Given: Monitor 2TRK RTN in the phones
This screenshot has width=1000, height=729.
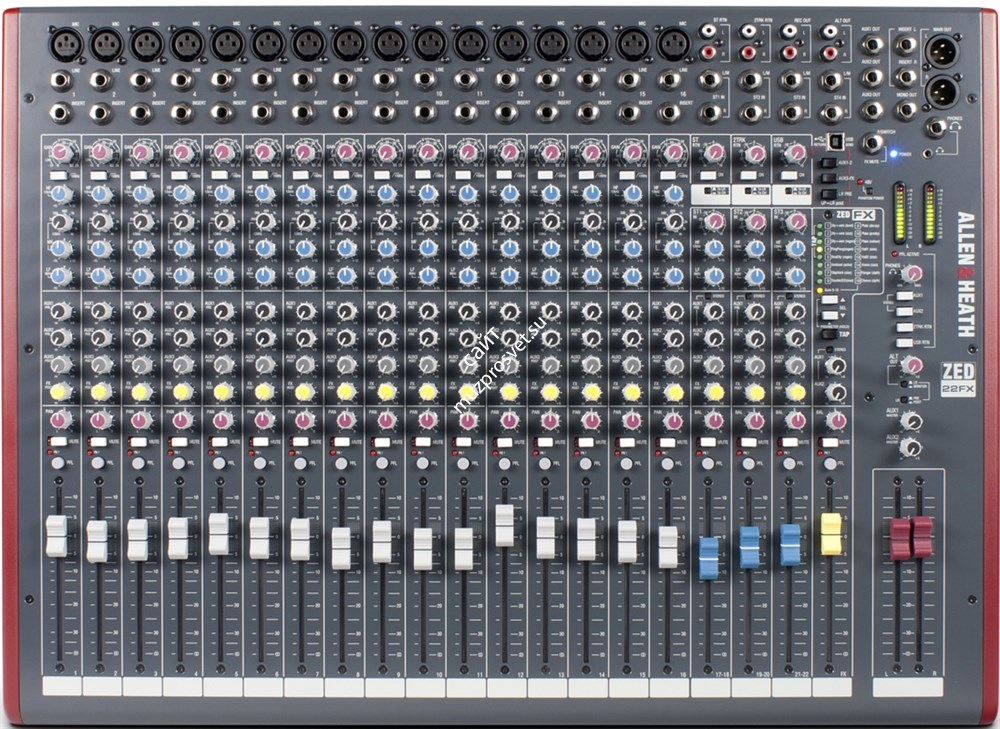Looking at the screenshot, I should tap(904, 327).
